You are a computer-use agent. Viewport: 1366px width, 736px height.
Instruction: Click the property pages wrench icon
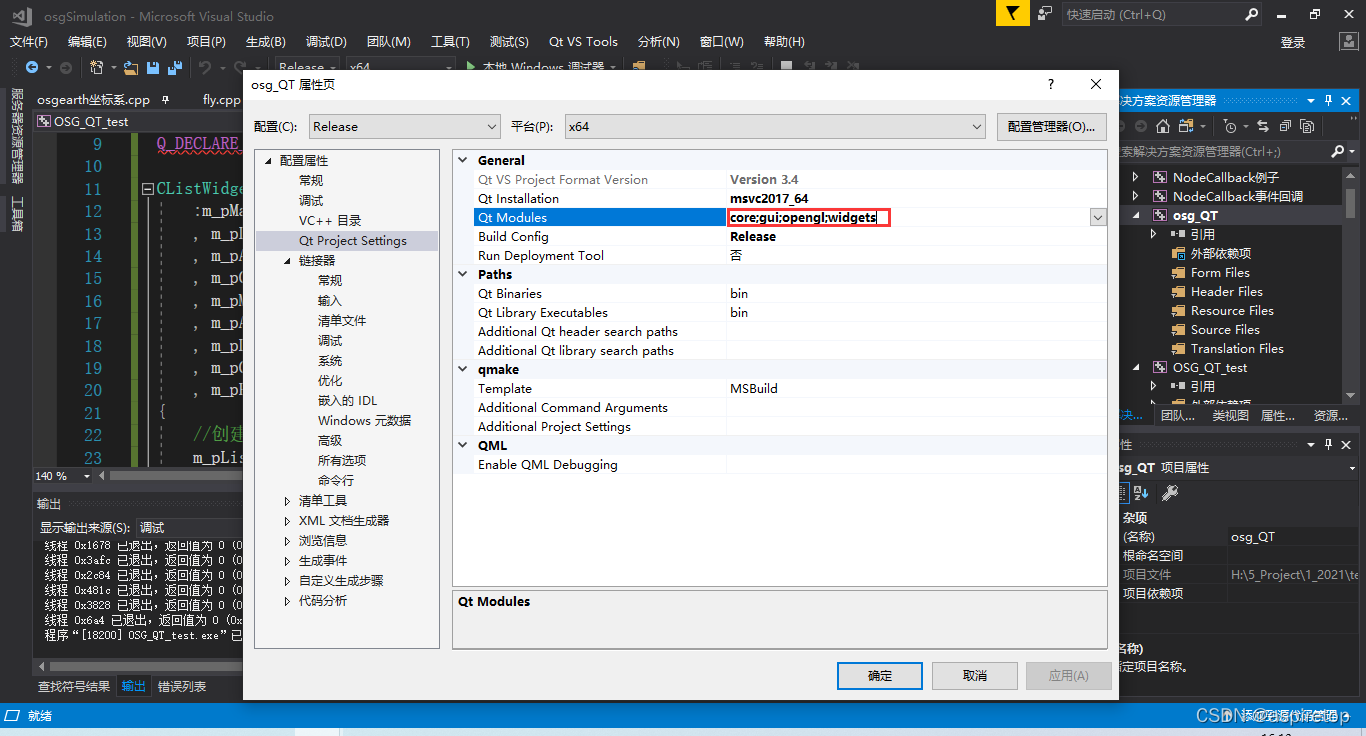pyautogui.click(x=1171, y=492)
